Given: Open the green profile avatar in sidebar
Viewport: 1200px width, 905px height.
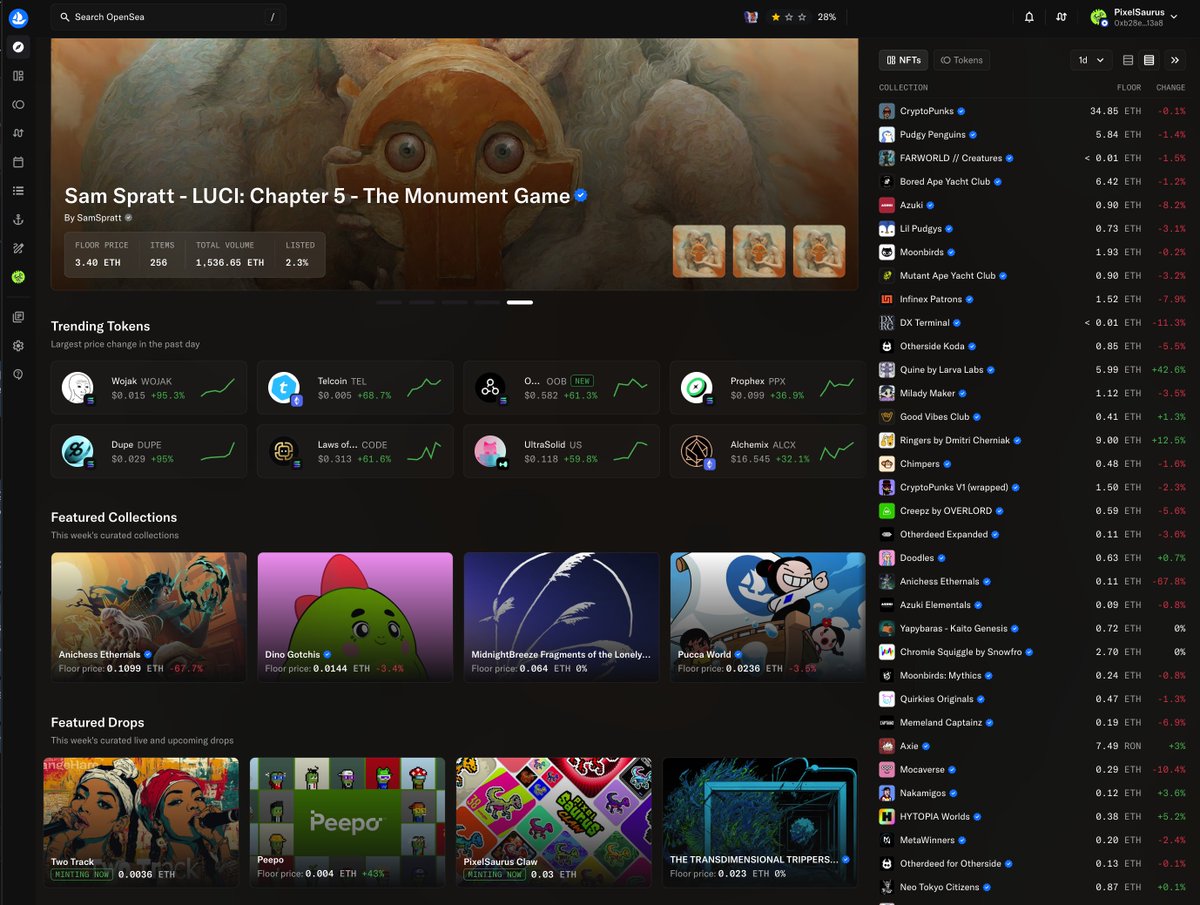Looking at the screenshot, I should (18, 277).
